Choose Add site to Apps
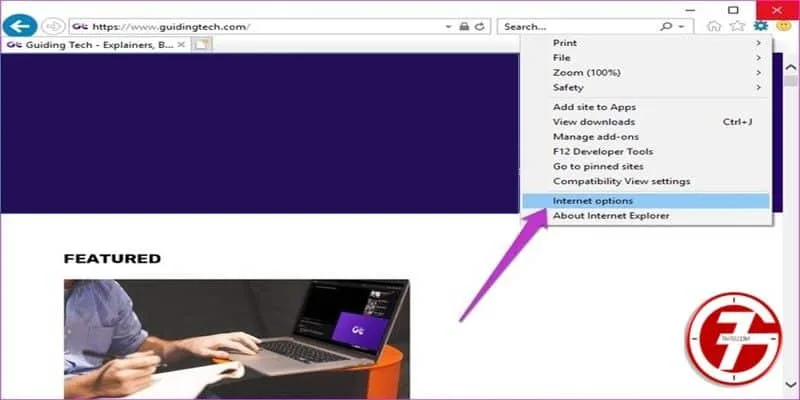800x400 pixels. [x=646, y=107]
